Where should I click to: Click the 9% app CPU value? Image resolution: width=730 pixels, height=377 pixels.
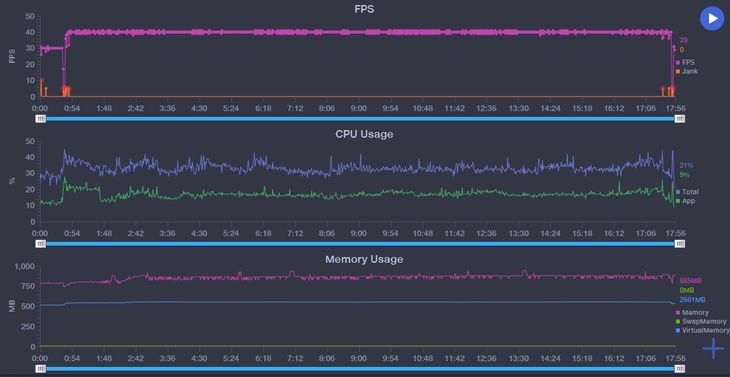point(684,175)
